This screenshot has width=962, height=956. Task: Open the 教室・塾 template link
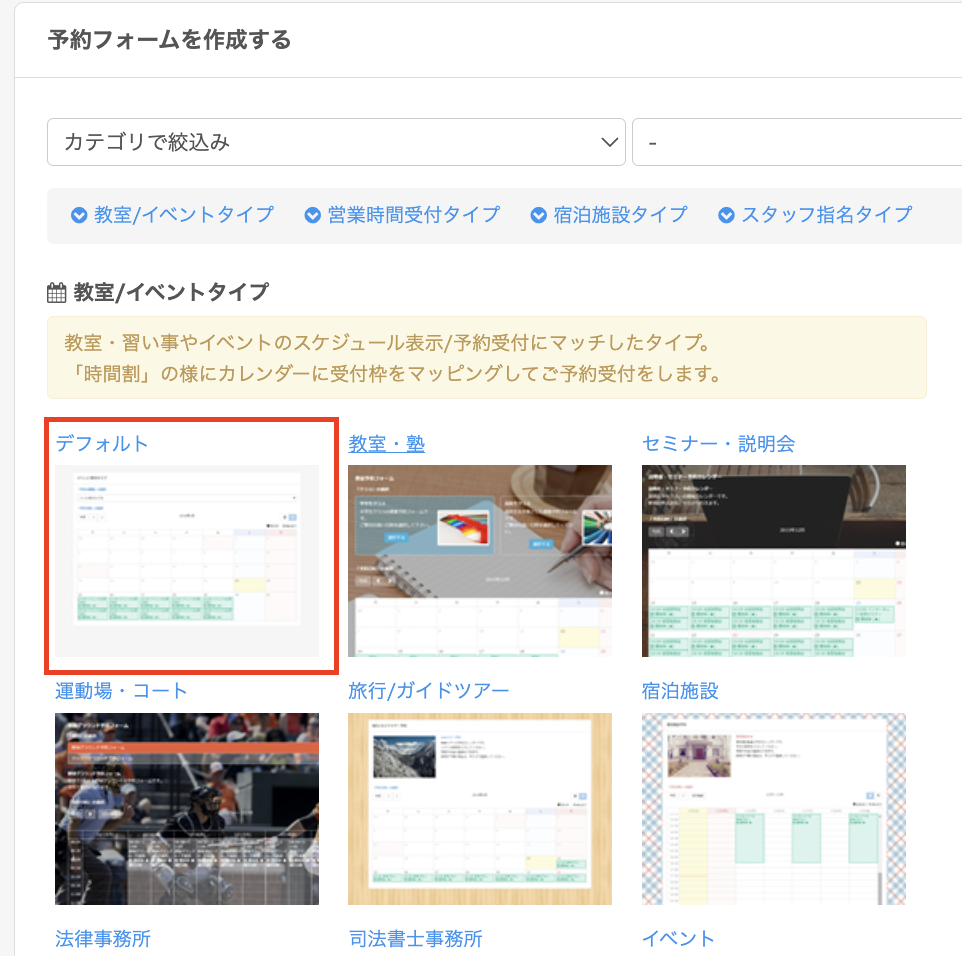[386, 443]
